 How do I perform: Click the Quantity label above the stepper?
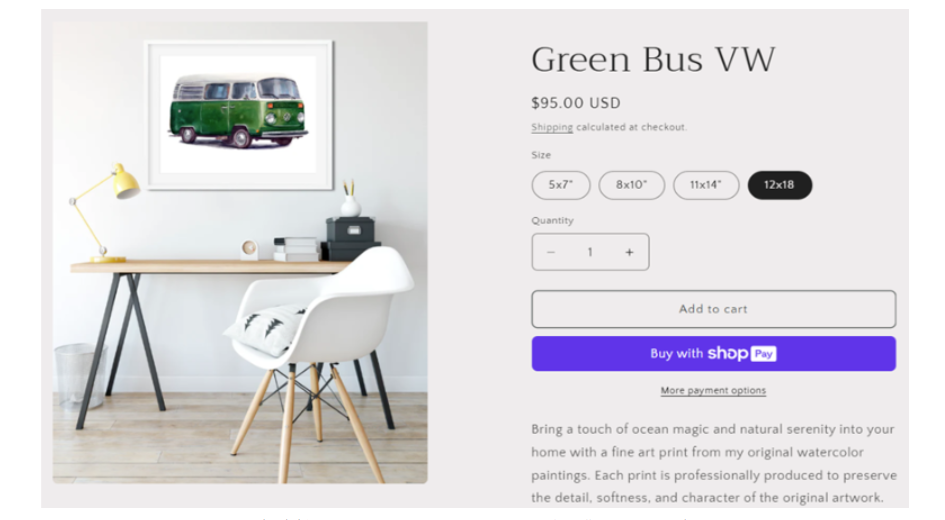click(x=552, y=221)
